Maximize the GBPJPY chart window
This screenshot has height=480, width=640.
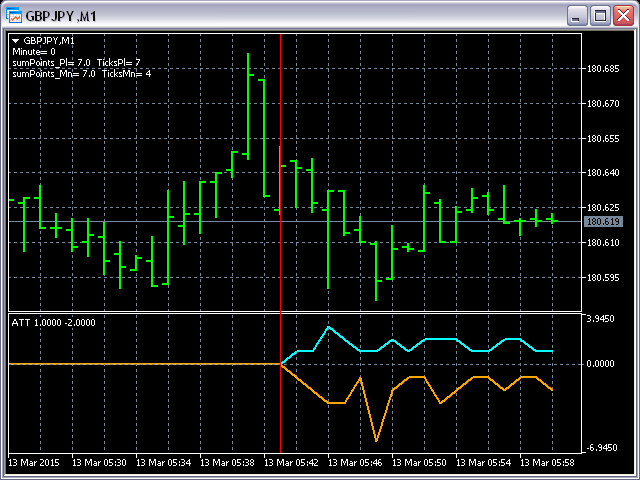click(600, 15)
